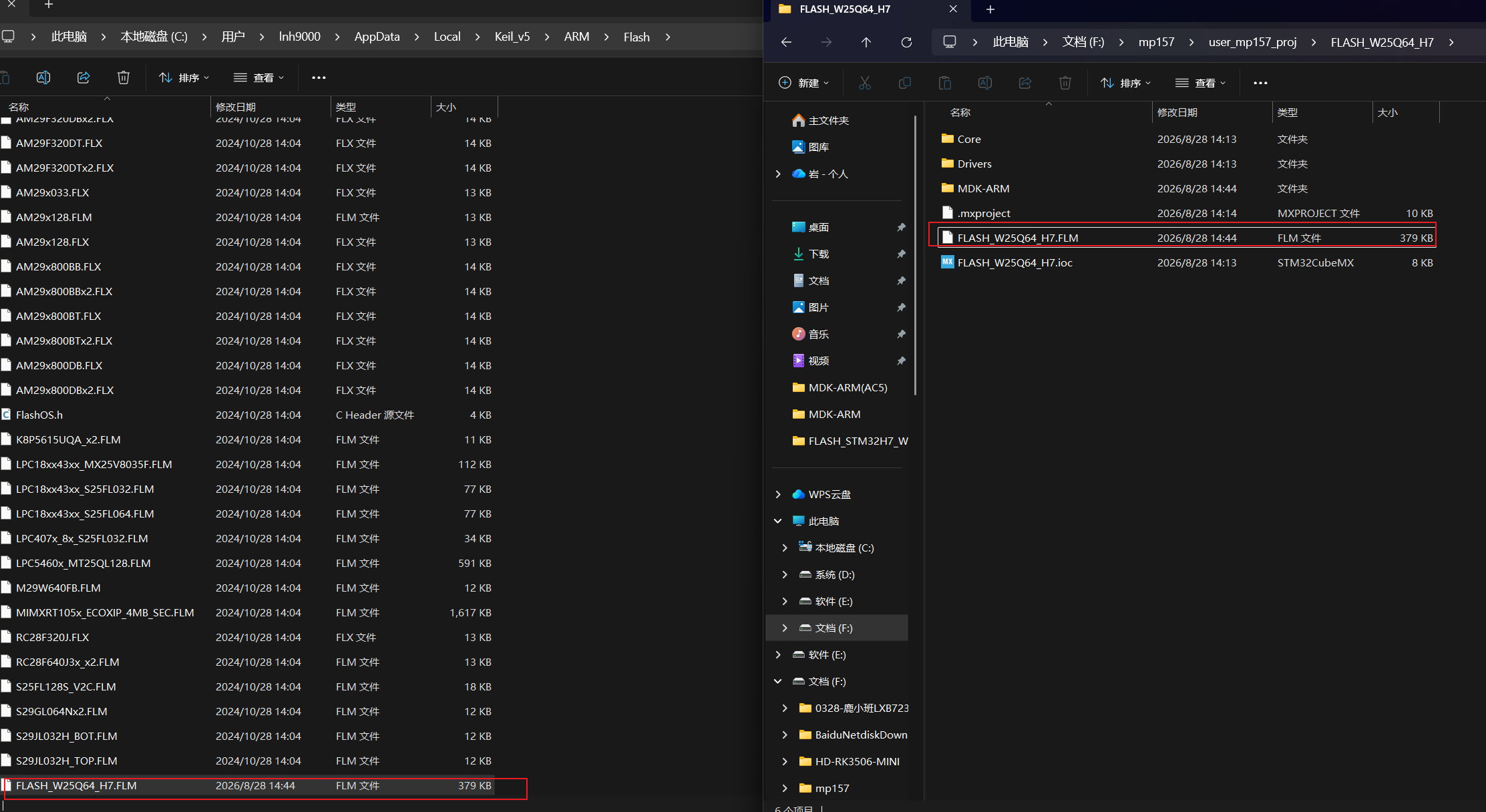Expand the BaiduNetdiskDown folder node

[x=785, y=735]
